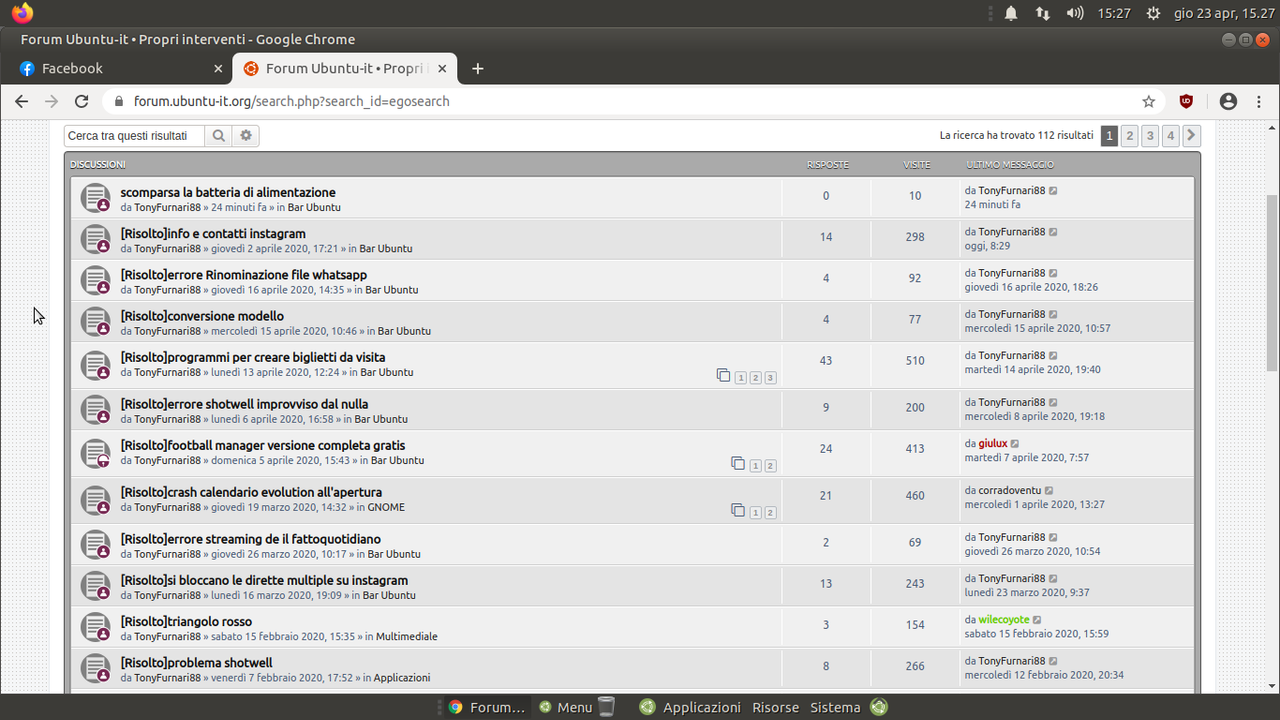Open volume indicator in top panel

click(x=1075, y=13)
